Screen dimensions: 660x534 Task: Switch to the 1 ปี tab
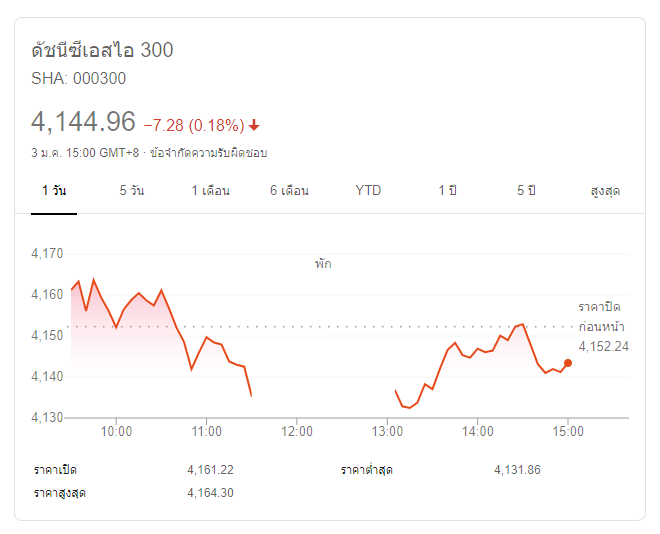[x=447, y=190]
